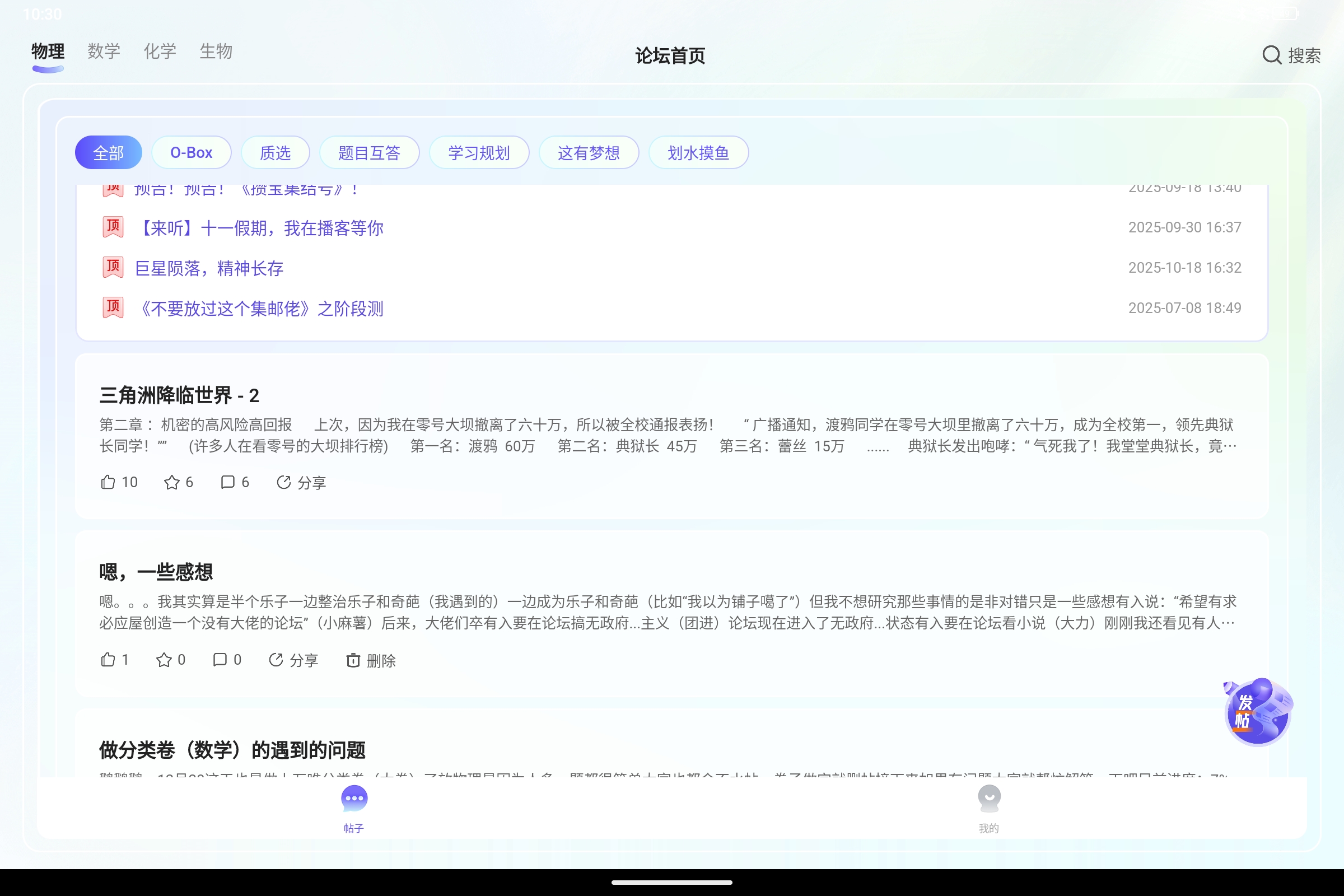
Task: Select the O-Box category filter
Action: click(x=191, y=152)
